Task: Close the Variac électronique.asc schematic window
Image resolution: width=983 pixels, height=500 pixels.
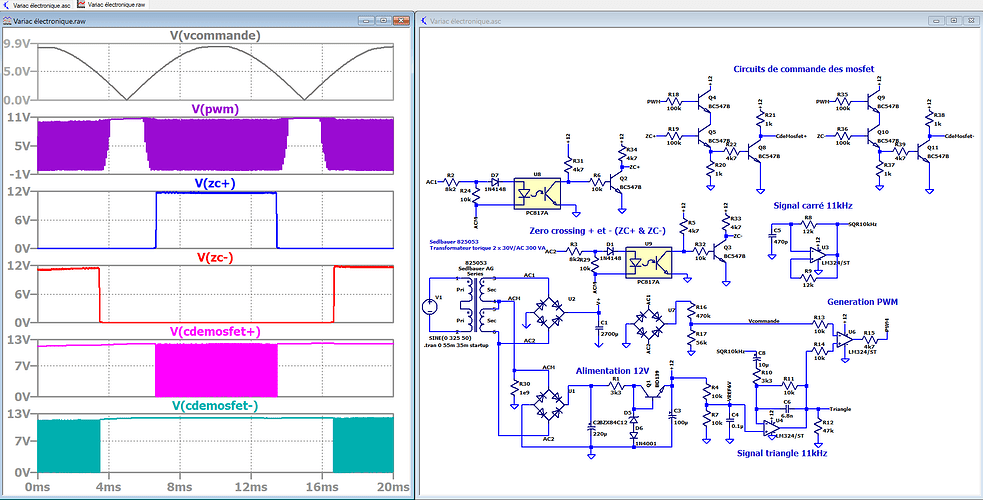Action: point(969,21)
